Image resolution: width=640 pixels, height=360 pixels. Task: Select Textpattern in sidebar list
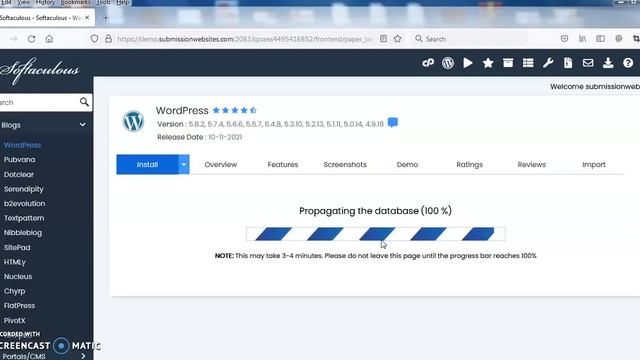pos(24,218)
